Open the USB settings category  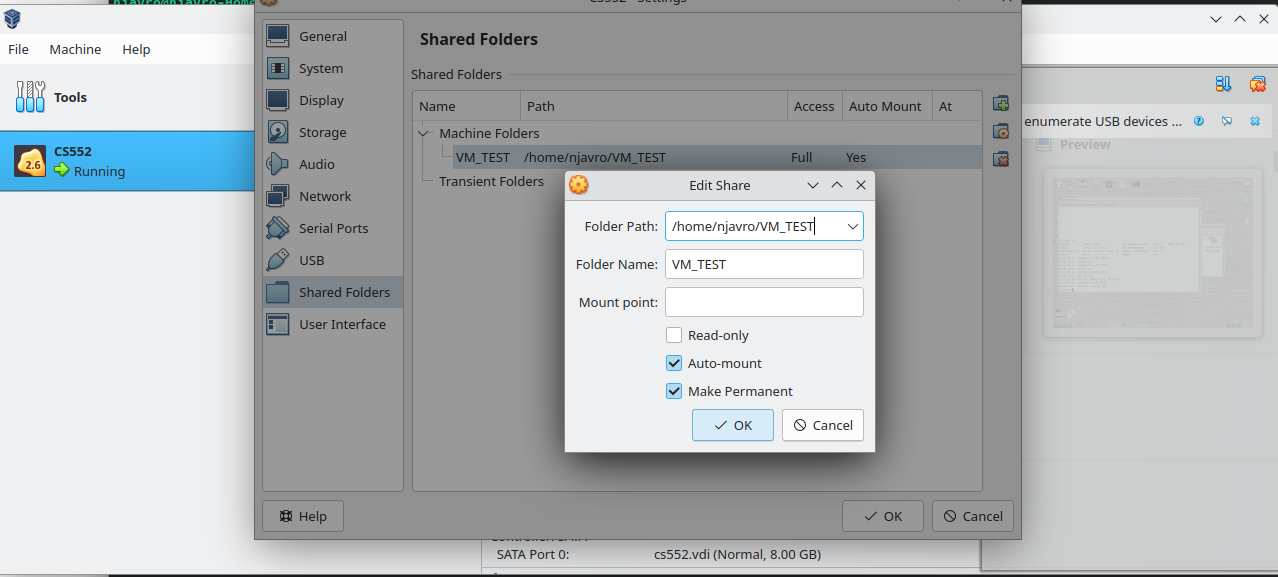311,260
